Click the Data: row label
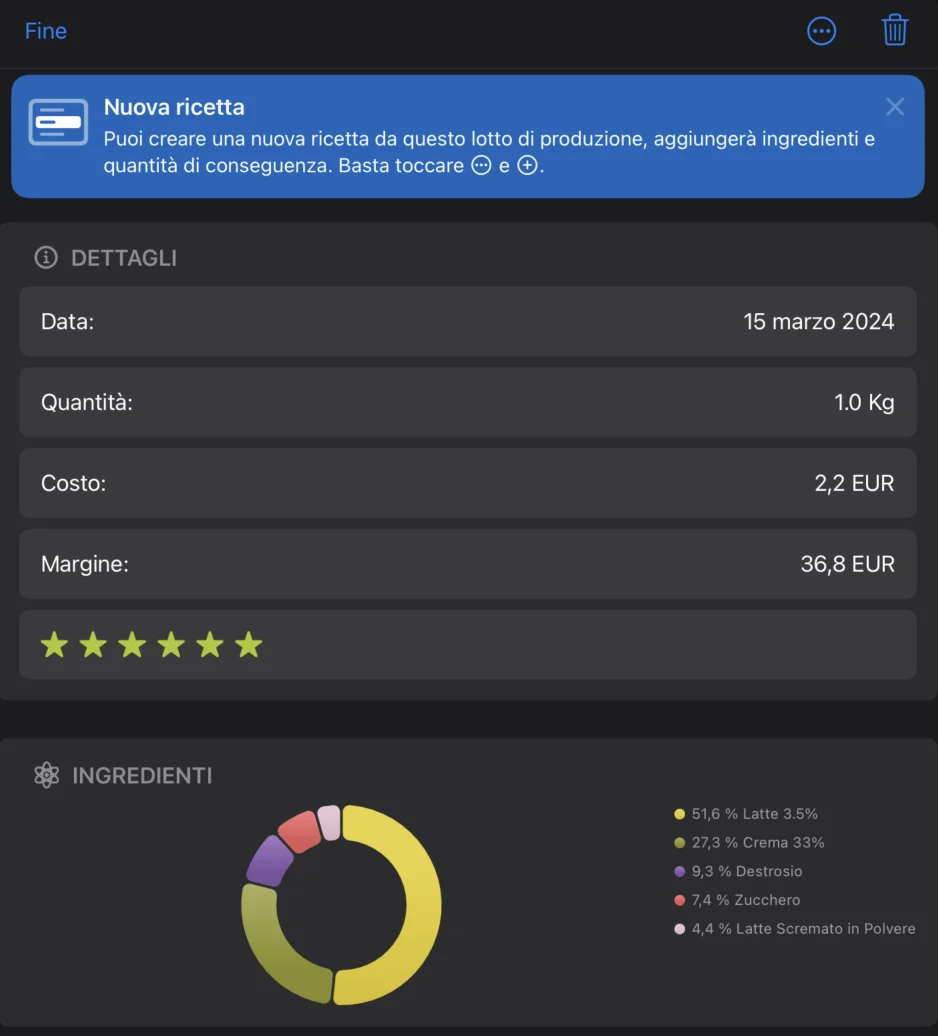The width and height of the screenshot is (938, 1036). (67, 322)
